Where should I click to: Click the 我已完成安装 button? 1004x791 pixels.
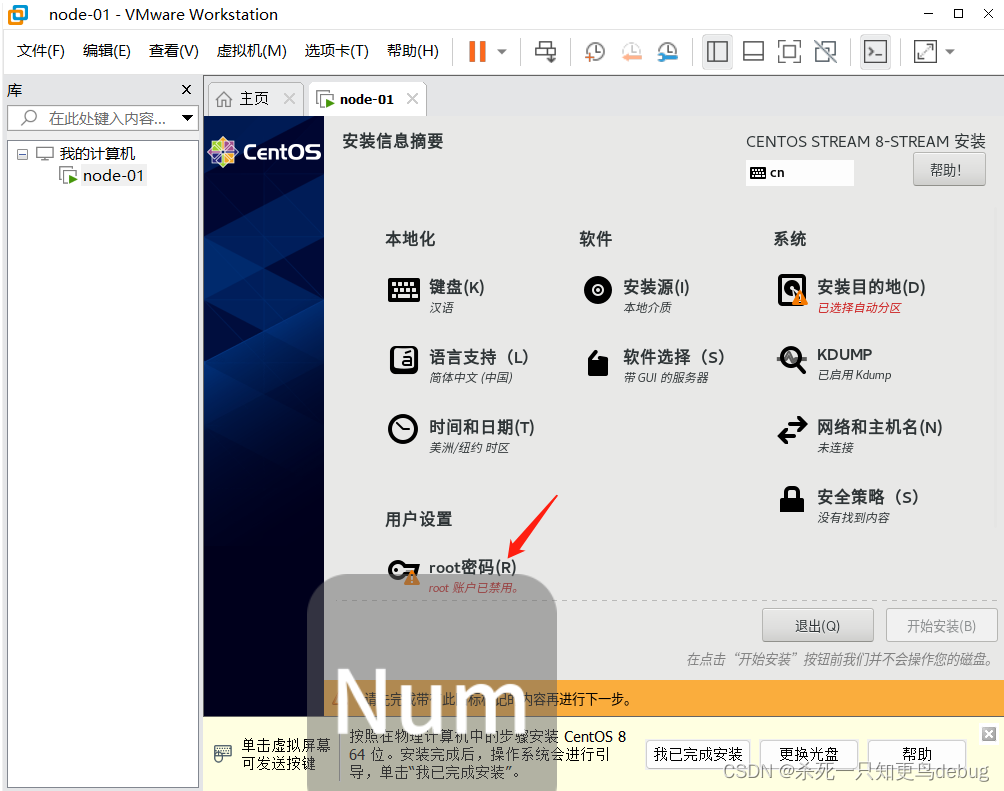click(697, 754)
